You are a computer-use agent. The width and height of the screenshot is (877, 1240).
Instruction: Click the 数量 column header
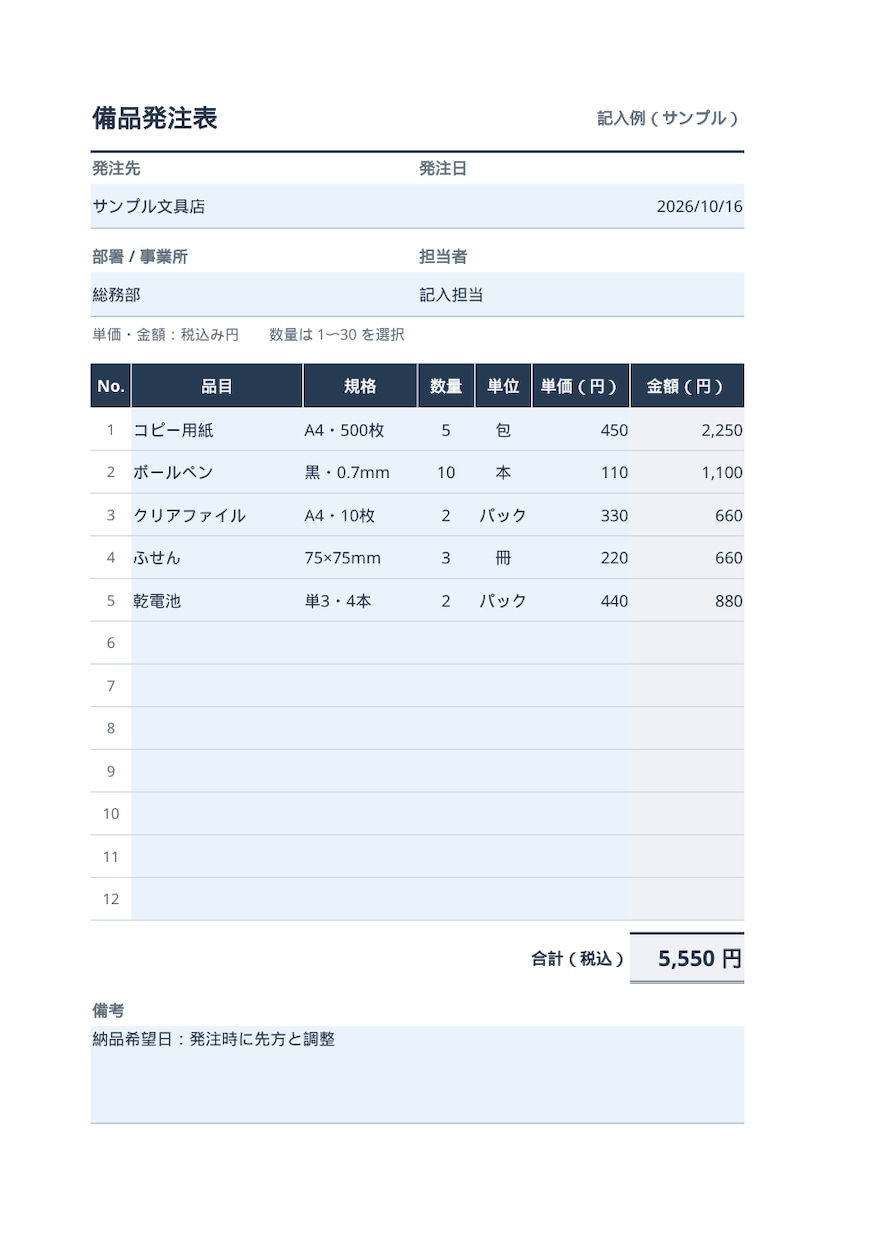[446, 386]
